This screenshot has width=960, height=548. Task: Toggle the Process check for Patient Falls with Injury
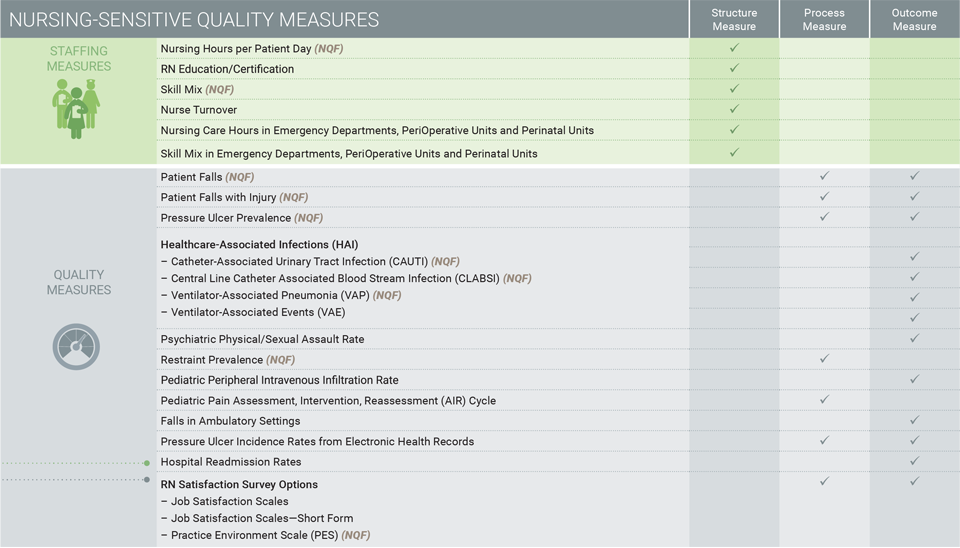824,196
